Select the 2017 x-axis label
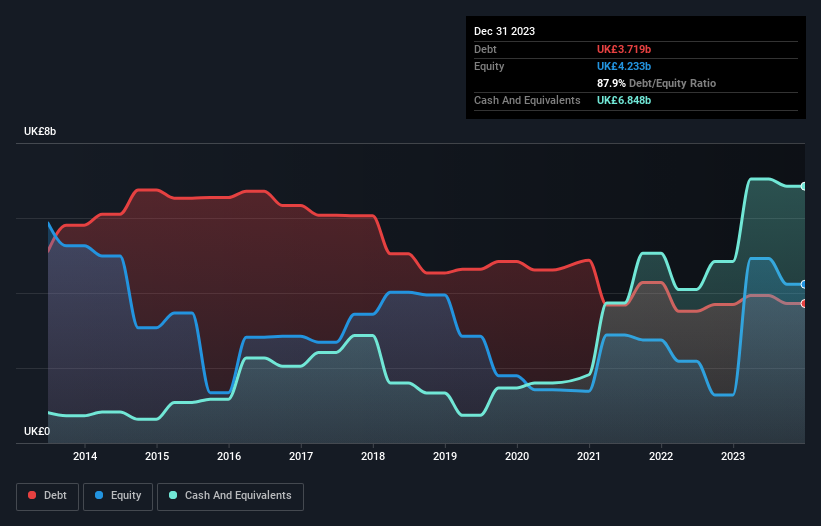821x526 pixels. tap(301, 456)
